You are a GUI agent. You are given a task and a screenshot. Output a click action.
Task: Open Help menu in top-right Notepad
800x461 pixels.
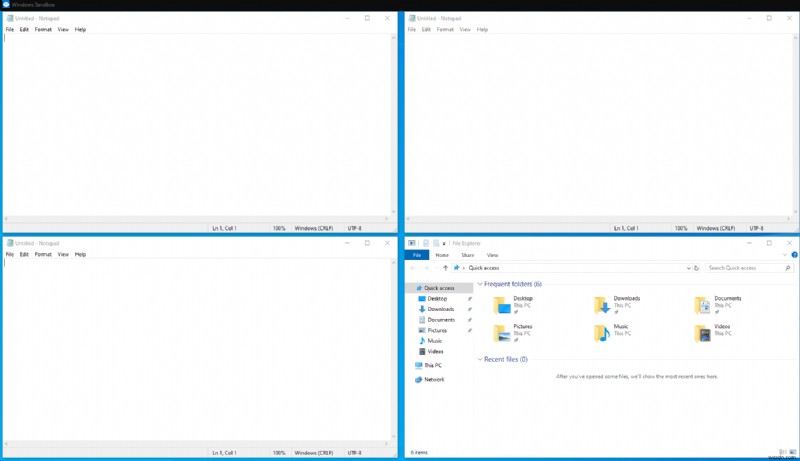483,30
